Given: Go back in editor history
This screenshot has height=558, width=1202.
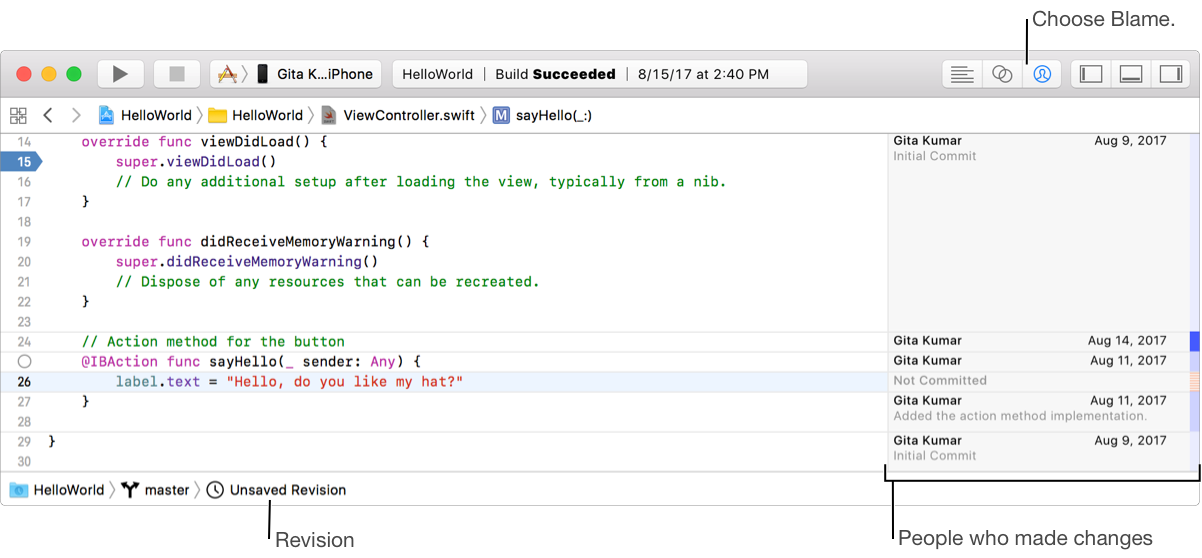Looking at the screenshot, I should [x=48, y=115].
